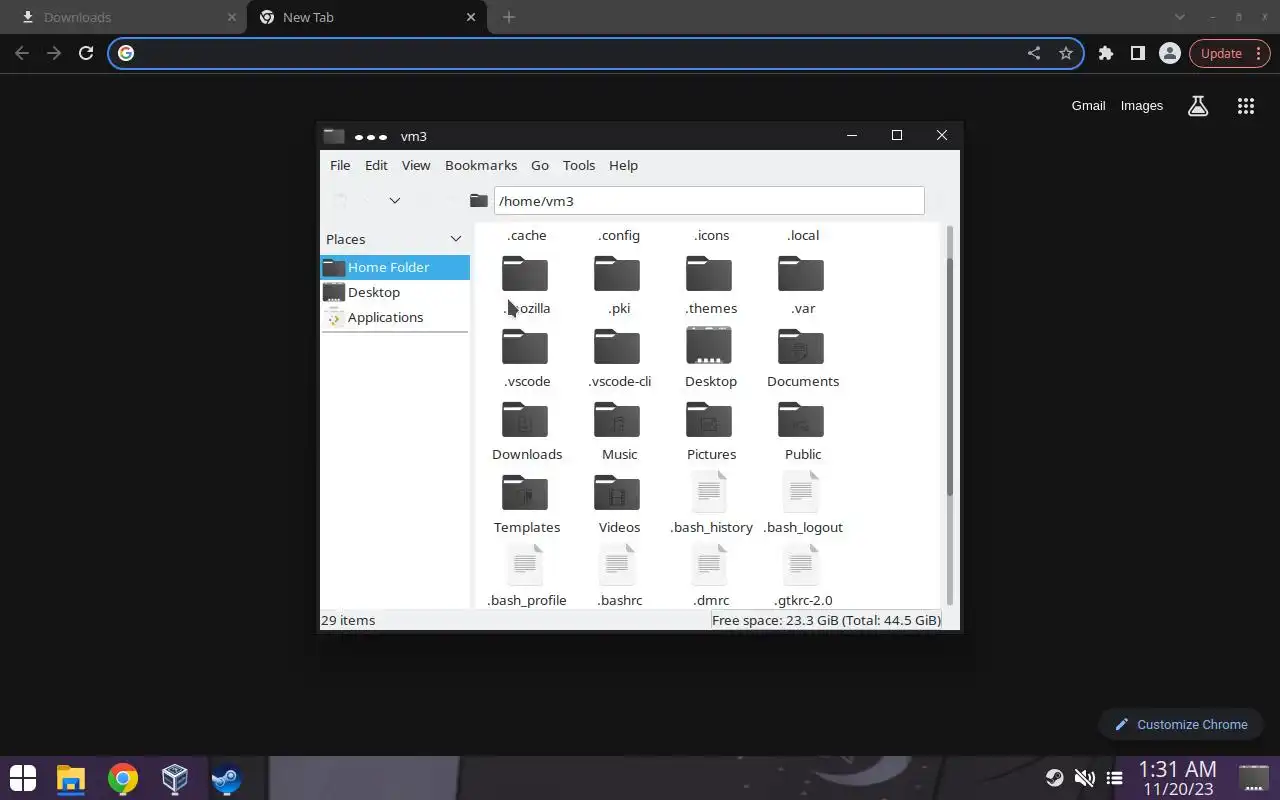The height and width of the screenshot is (800, 1280).
Task: Open the Images link
Action: click(x=1141, y=105)
